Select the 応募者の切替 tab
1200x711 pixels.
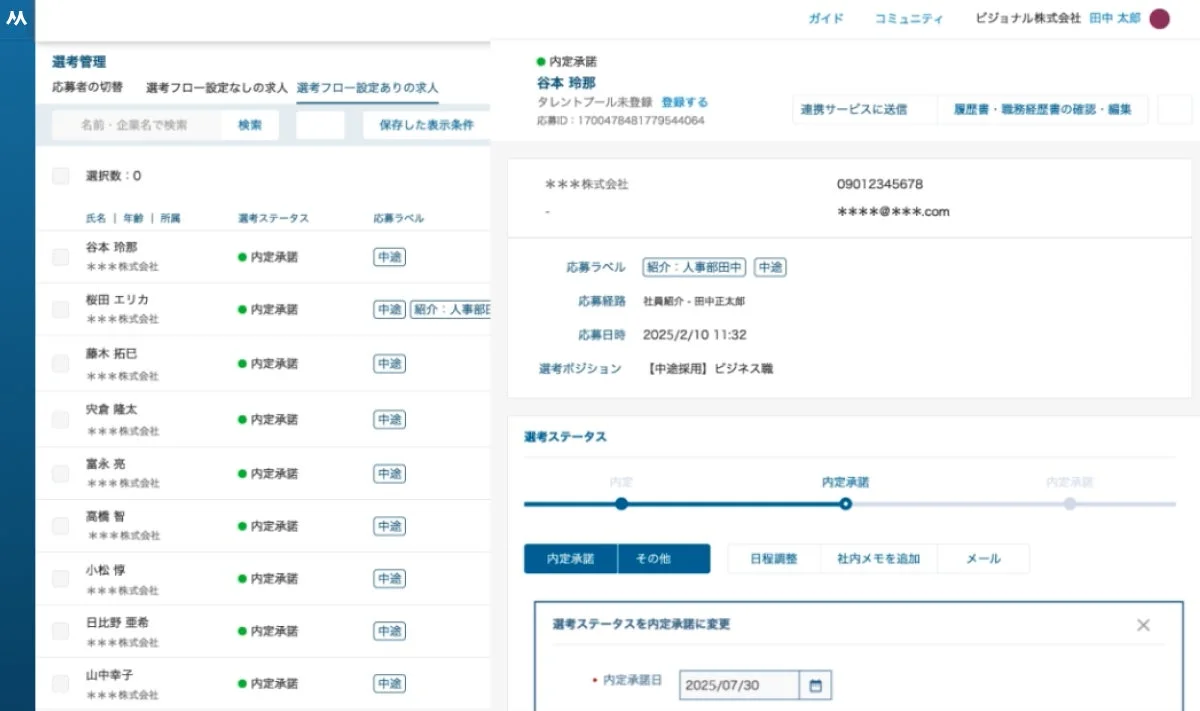click(x=84, y=87)
